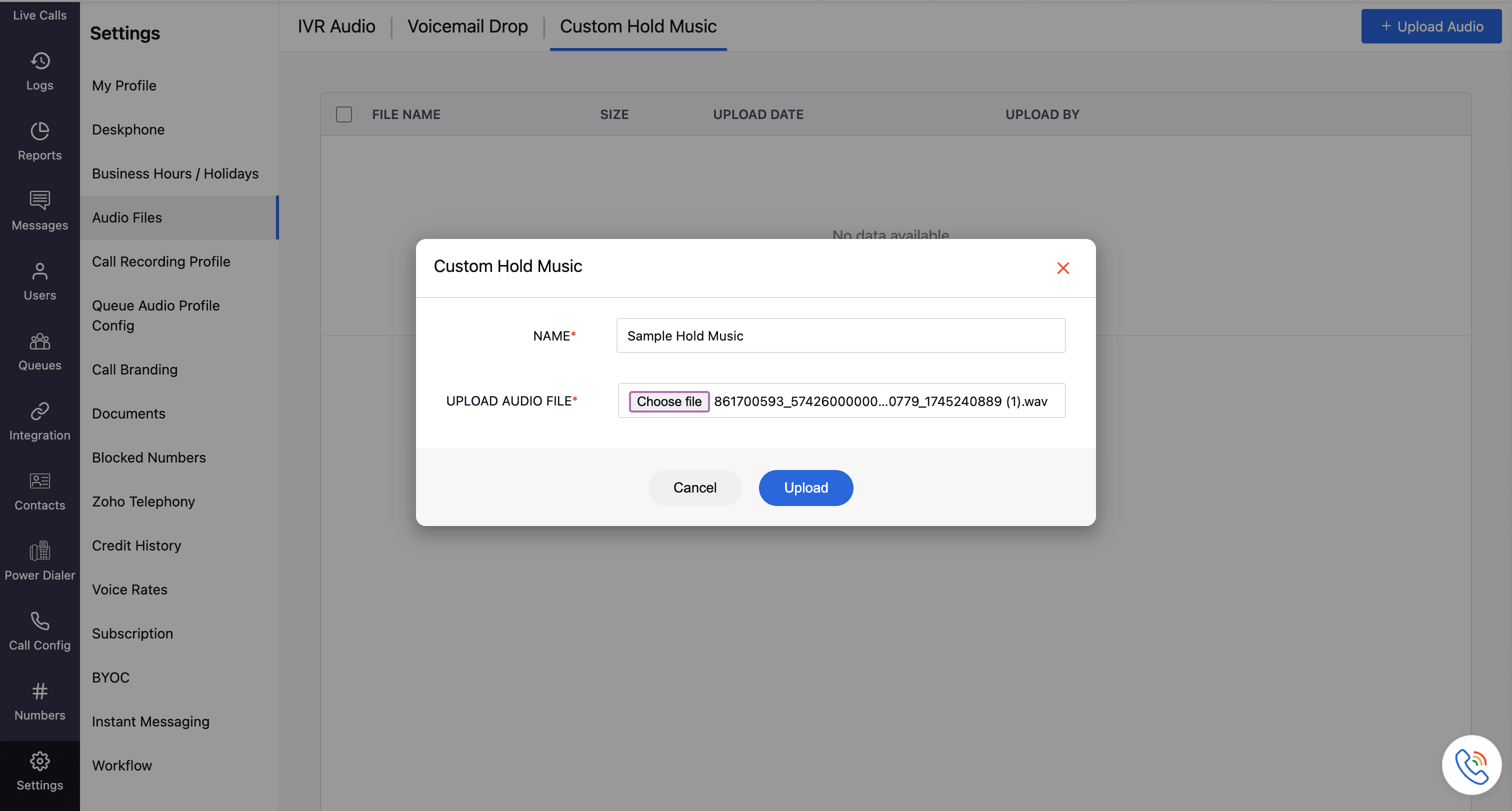
Task: Open the Integration link icon
Action: pyautogui.click(x=40, y=411)
